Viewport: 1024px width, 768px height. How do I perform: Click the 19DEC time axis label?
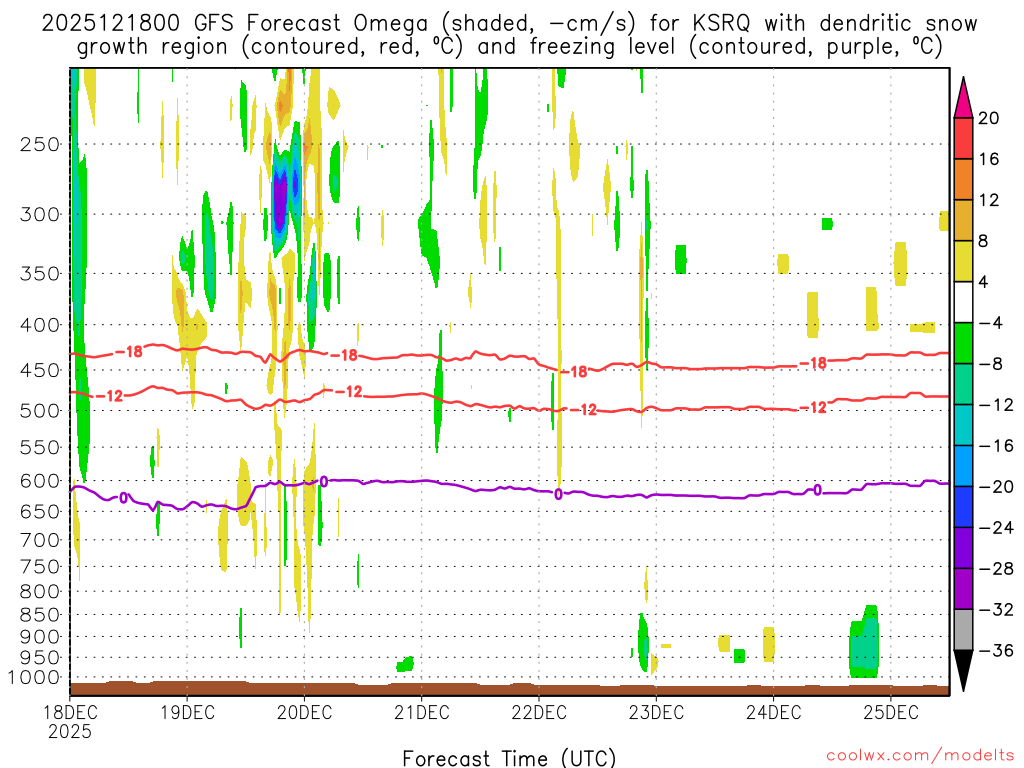(187, 712)
